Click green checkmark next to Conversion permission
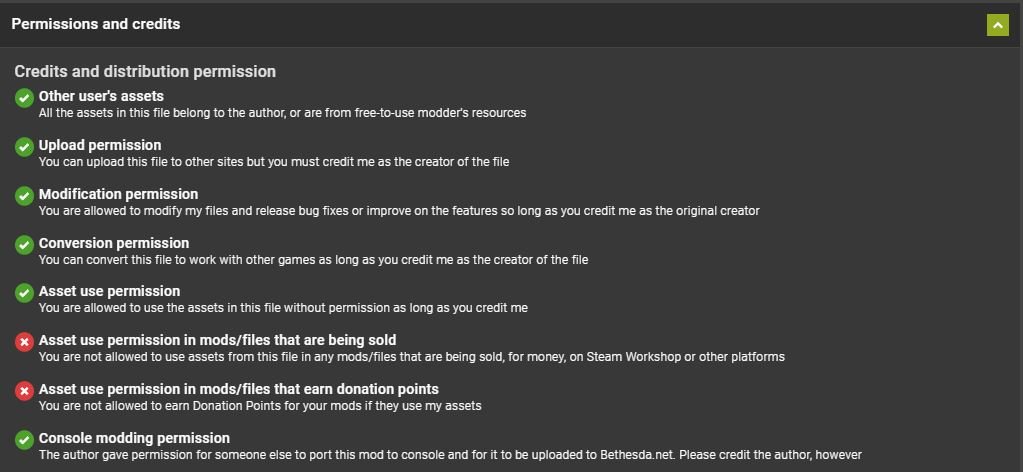This screenshot has height=472, width=1023. [x=24, y=245]
